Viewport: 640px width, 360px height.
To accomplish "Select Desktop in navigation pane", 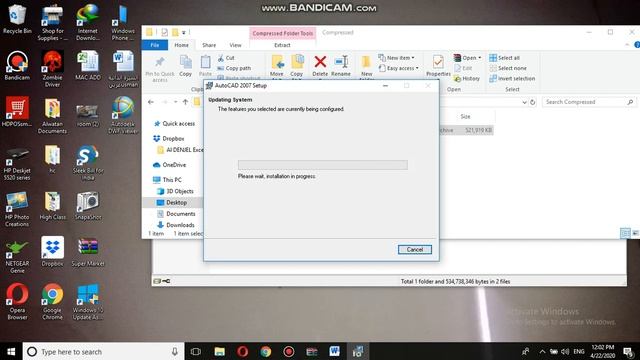I will tap(172, 202).
